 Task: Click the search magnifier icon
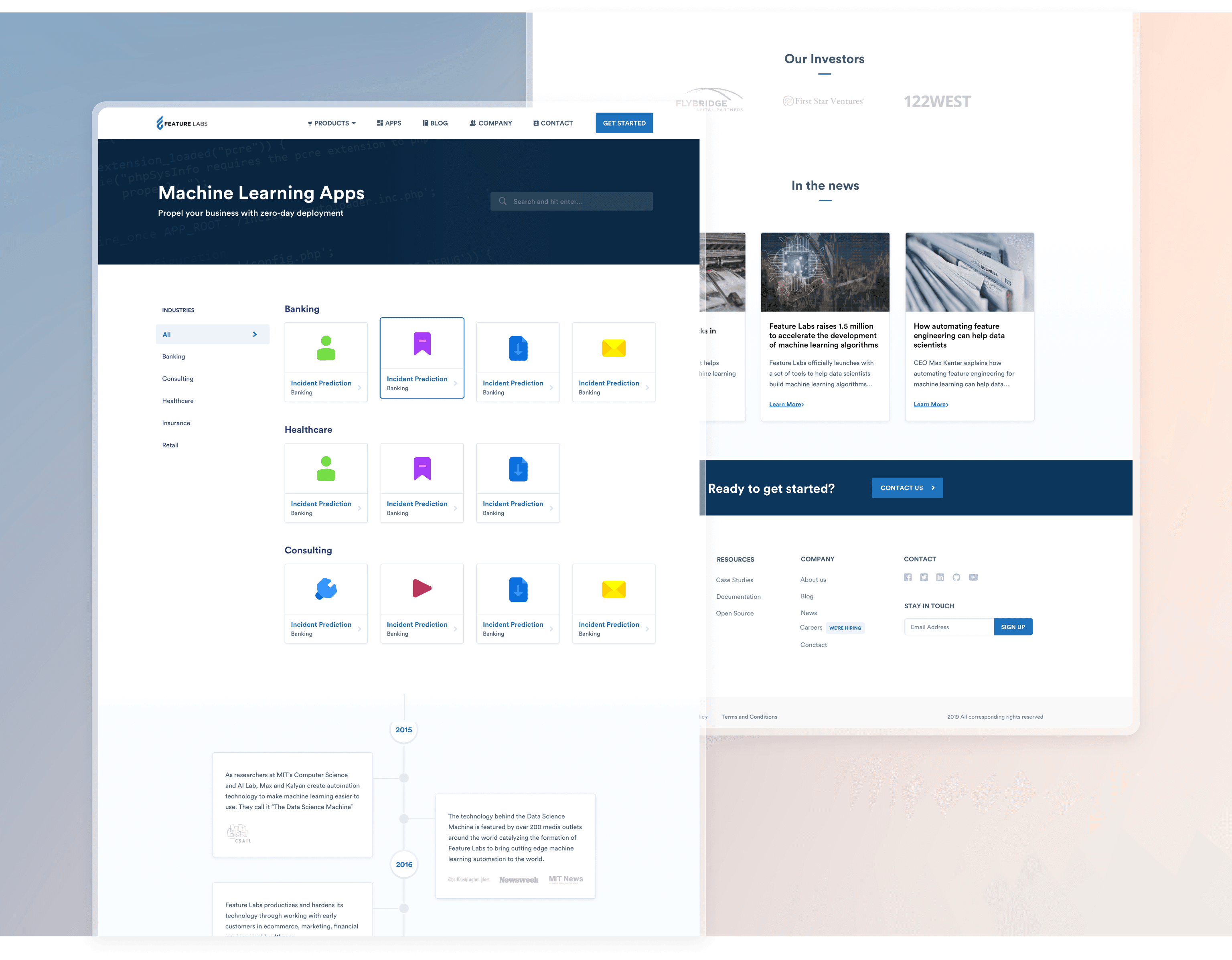point(503,201)
